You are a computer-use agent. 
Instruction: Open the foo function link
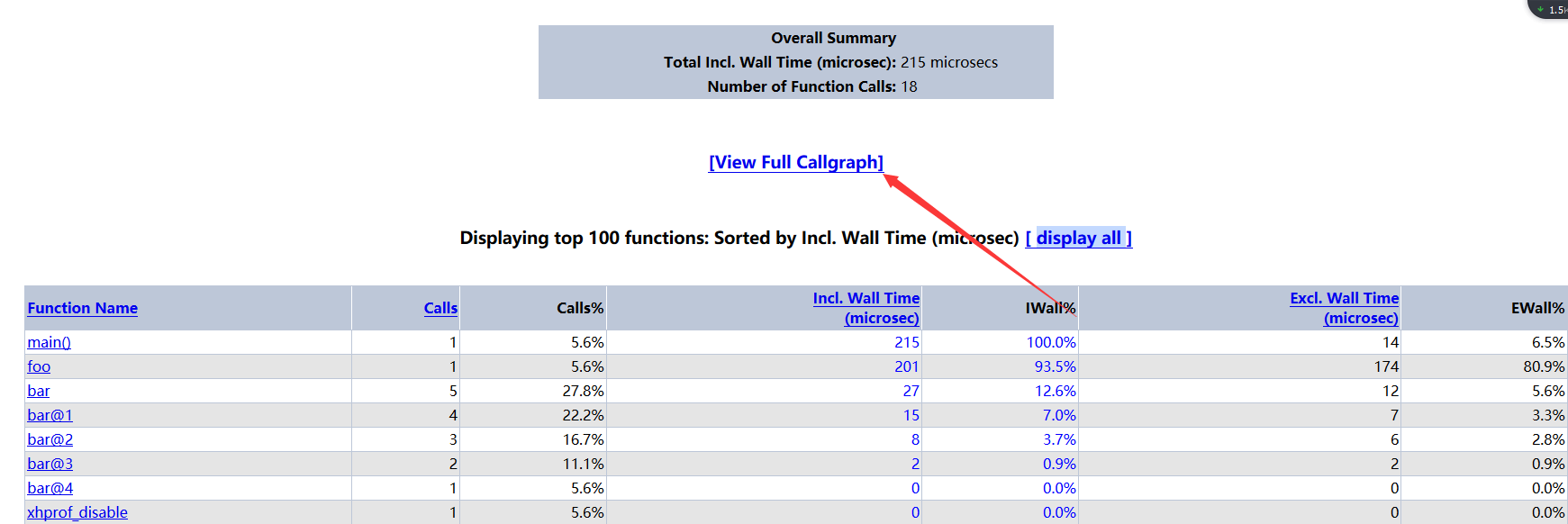[x=39, y=366]
